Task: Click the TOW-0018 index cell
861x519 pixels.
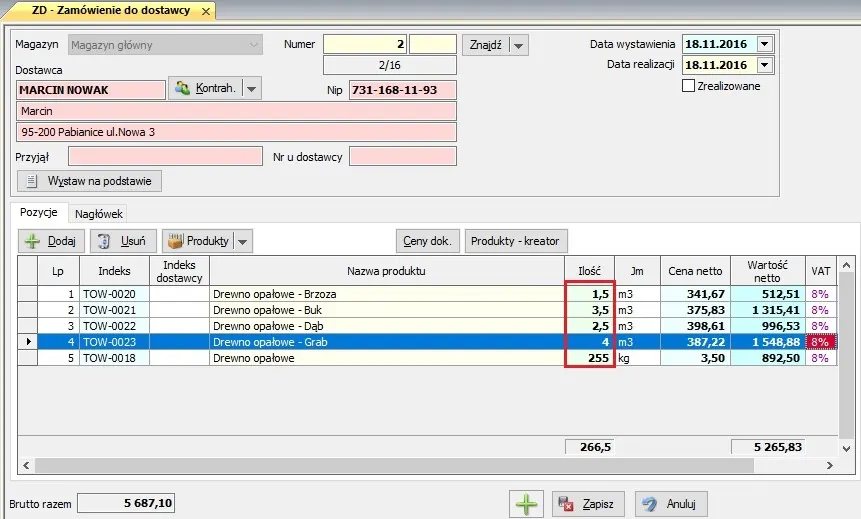Action: click(114, 358)
